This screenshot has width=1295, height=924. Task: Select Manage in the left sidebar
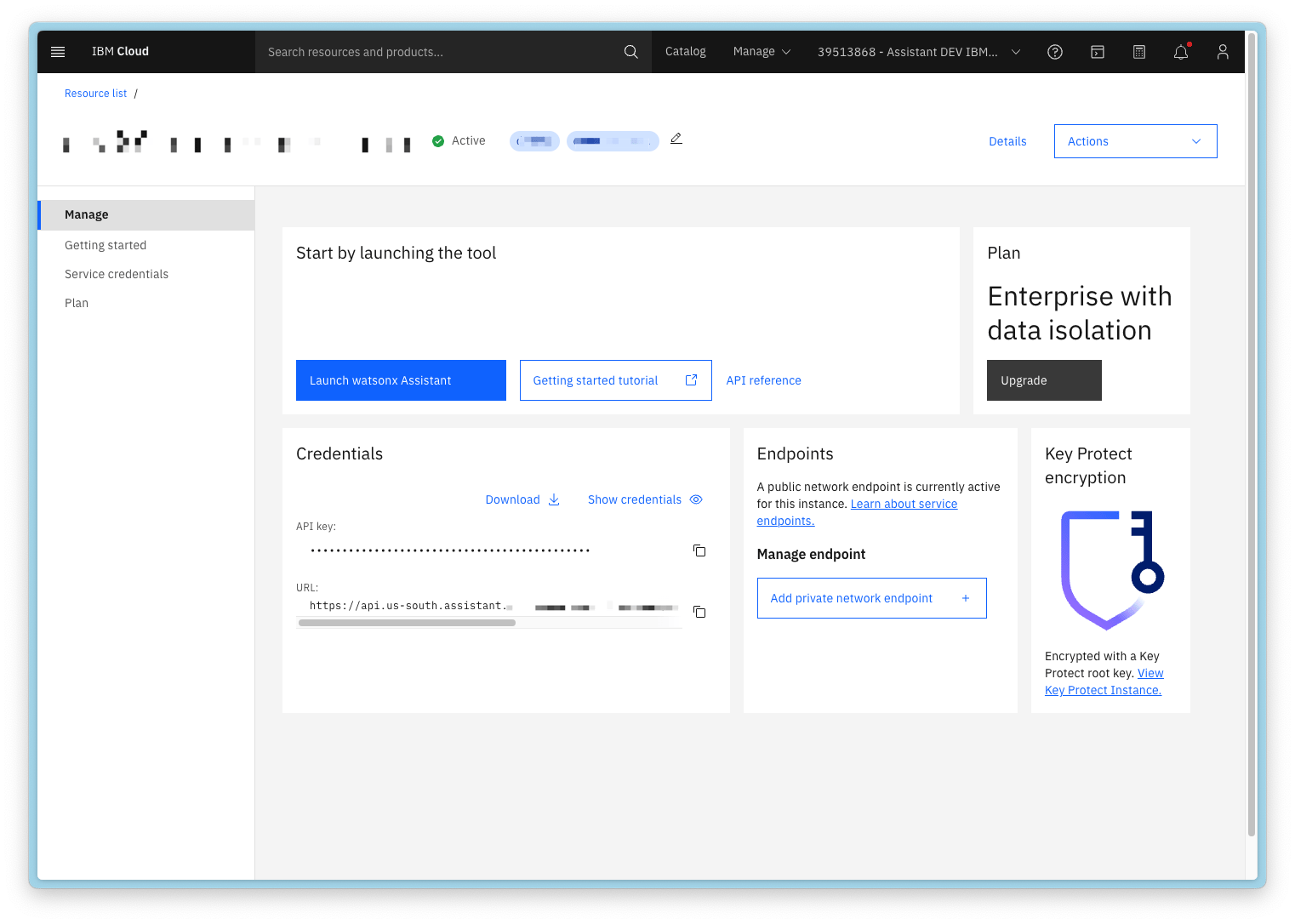[146, 215]
